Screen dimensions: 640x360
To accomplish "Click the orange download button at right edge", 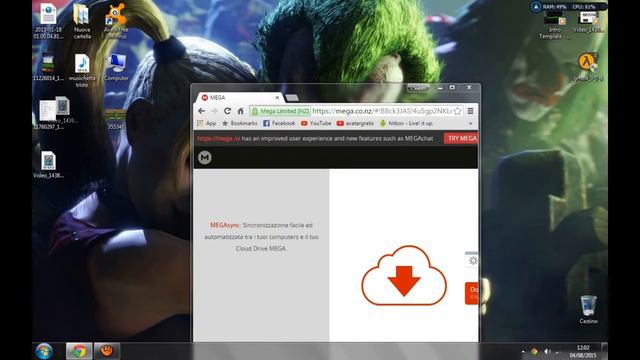I will pos(471,293).
